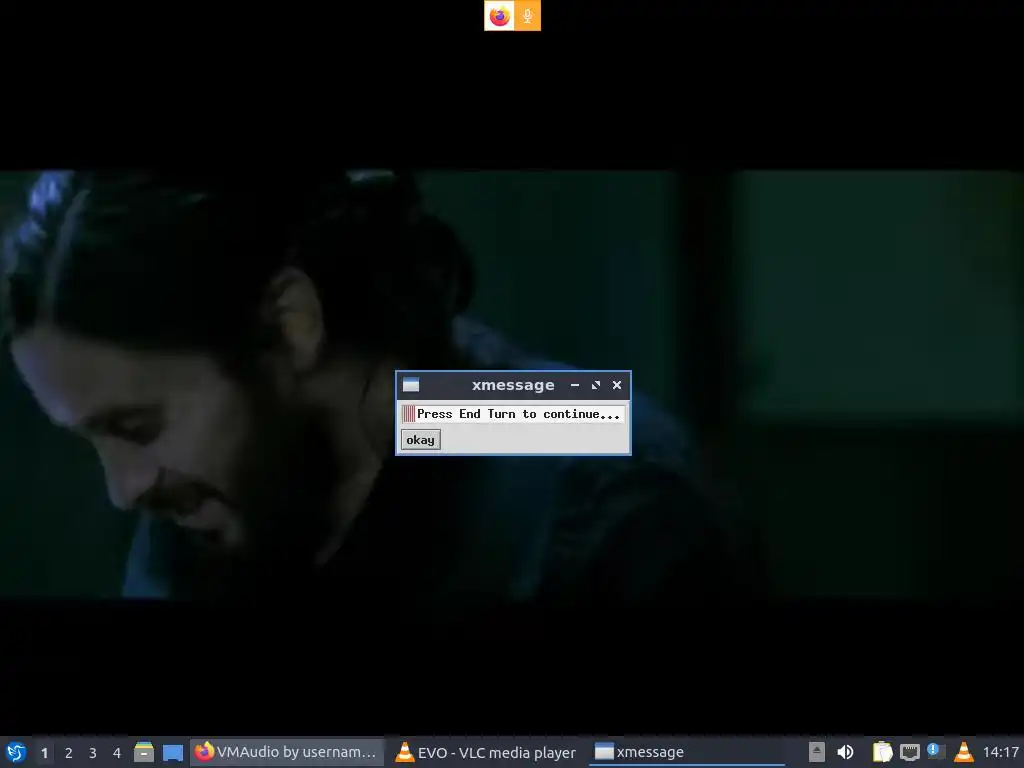Select the xmessage taskbar entry

coord(687,752)
